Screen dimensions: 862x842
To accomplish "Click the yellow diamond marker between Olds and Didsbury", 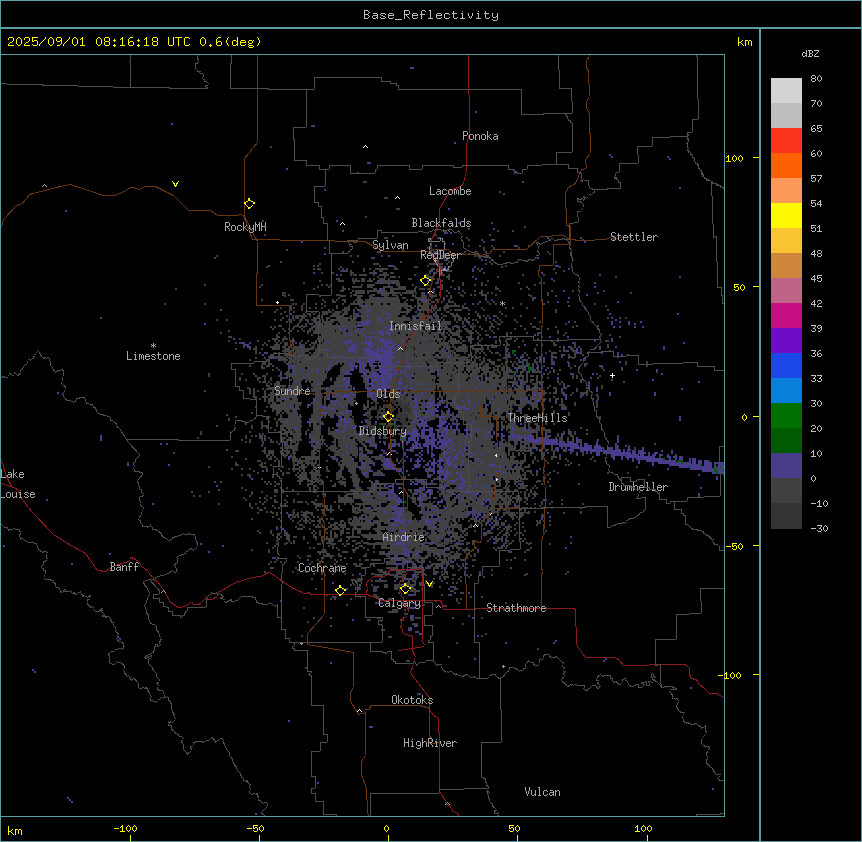I will point(388,417).
